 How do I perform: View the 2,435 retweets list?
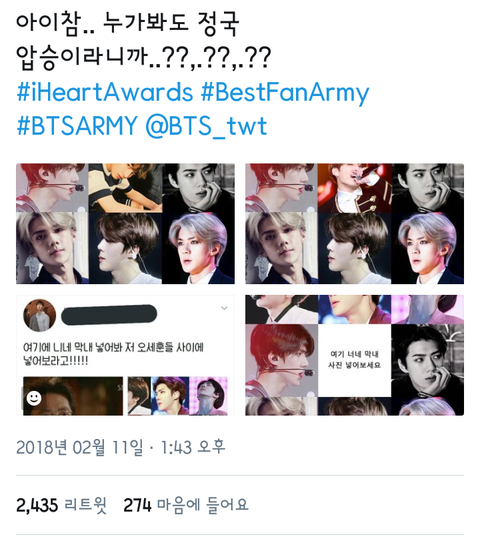point(61,505)
